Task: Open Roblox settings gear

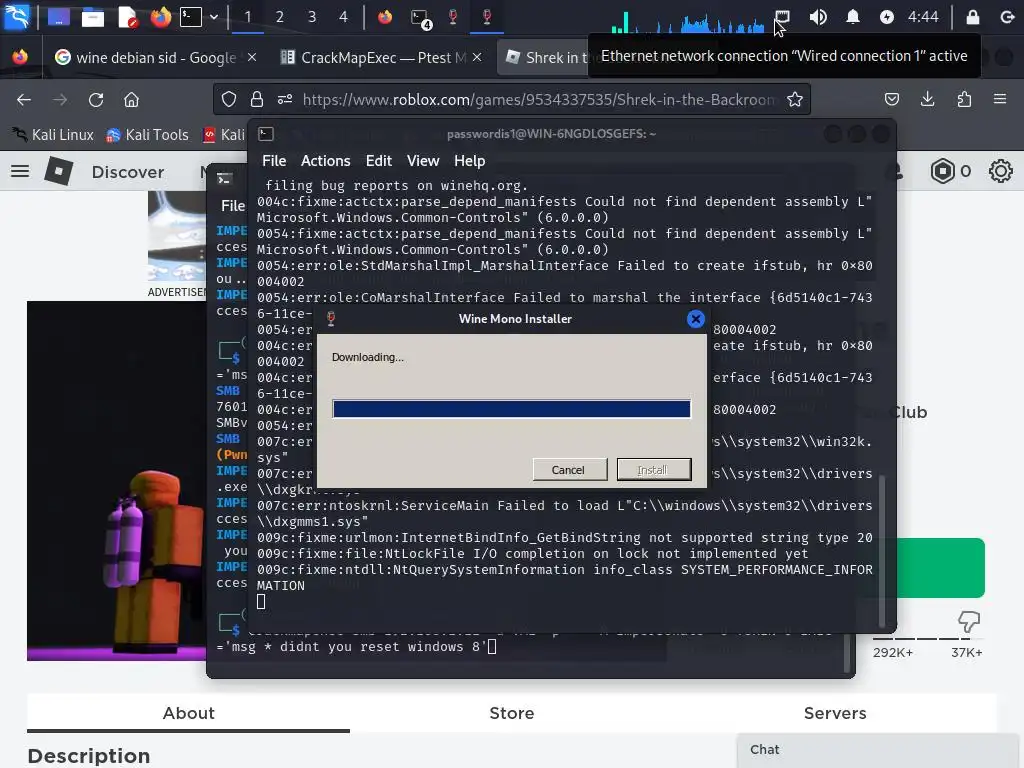Action: coord(1000,171)
